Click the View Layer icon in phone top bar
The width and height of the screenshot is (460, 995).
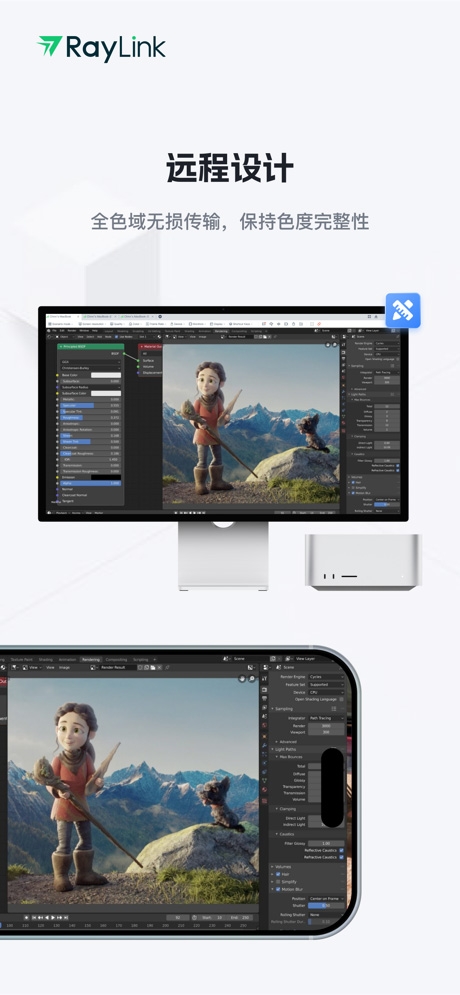tap(288, 659)
